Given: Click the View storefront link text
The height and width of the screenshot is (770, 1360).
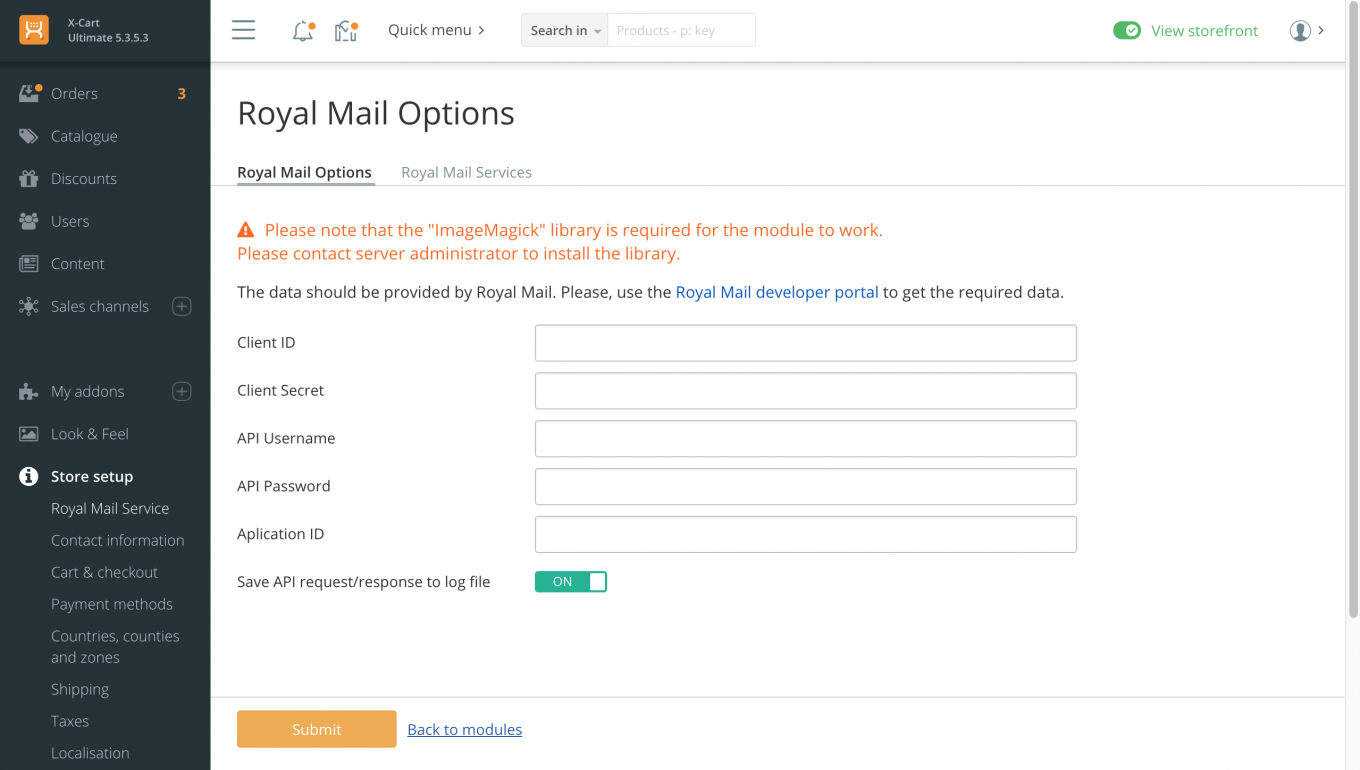Looking at the screenshot, I should [x=1205, y=31].
